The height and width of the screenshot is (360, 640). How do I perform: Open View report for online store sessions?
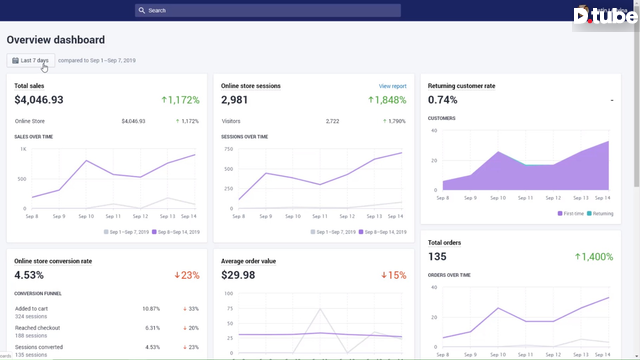(x=393, y=86)
